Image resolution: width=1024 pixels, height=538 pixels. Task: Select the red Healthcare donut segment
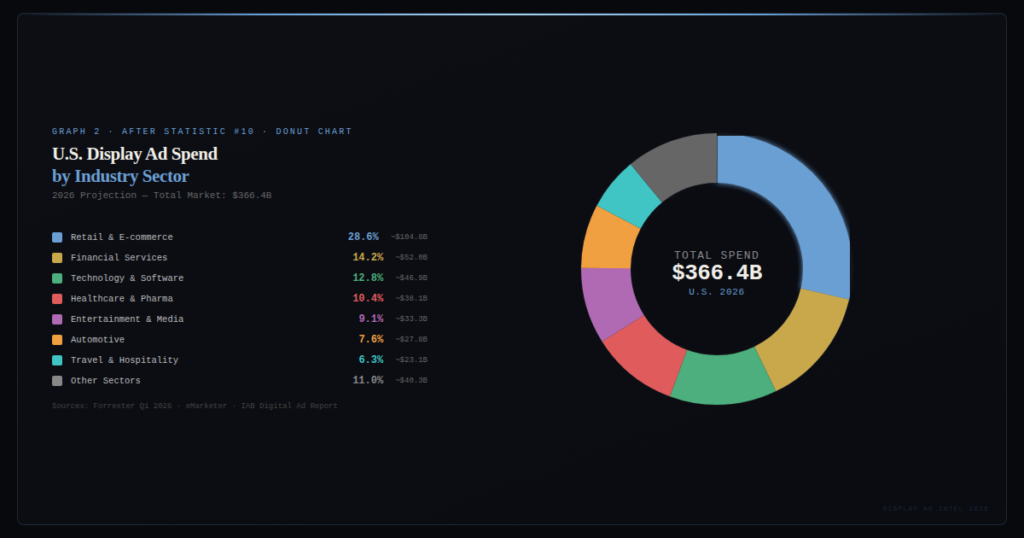[x=645, y=356]
